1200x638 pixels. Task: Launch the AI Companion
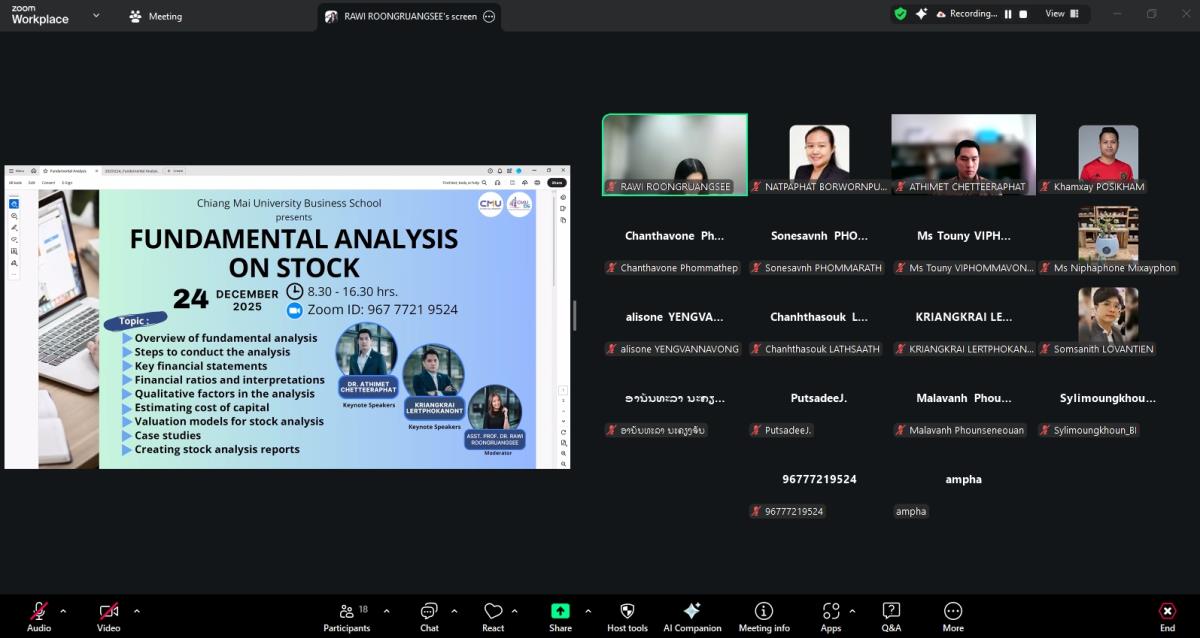click(692, 615)
